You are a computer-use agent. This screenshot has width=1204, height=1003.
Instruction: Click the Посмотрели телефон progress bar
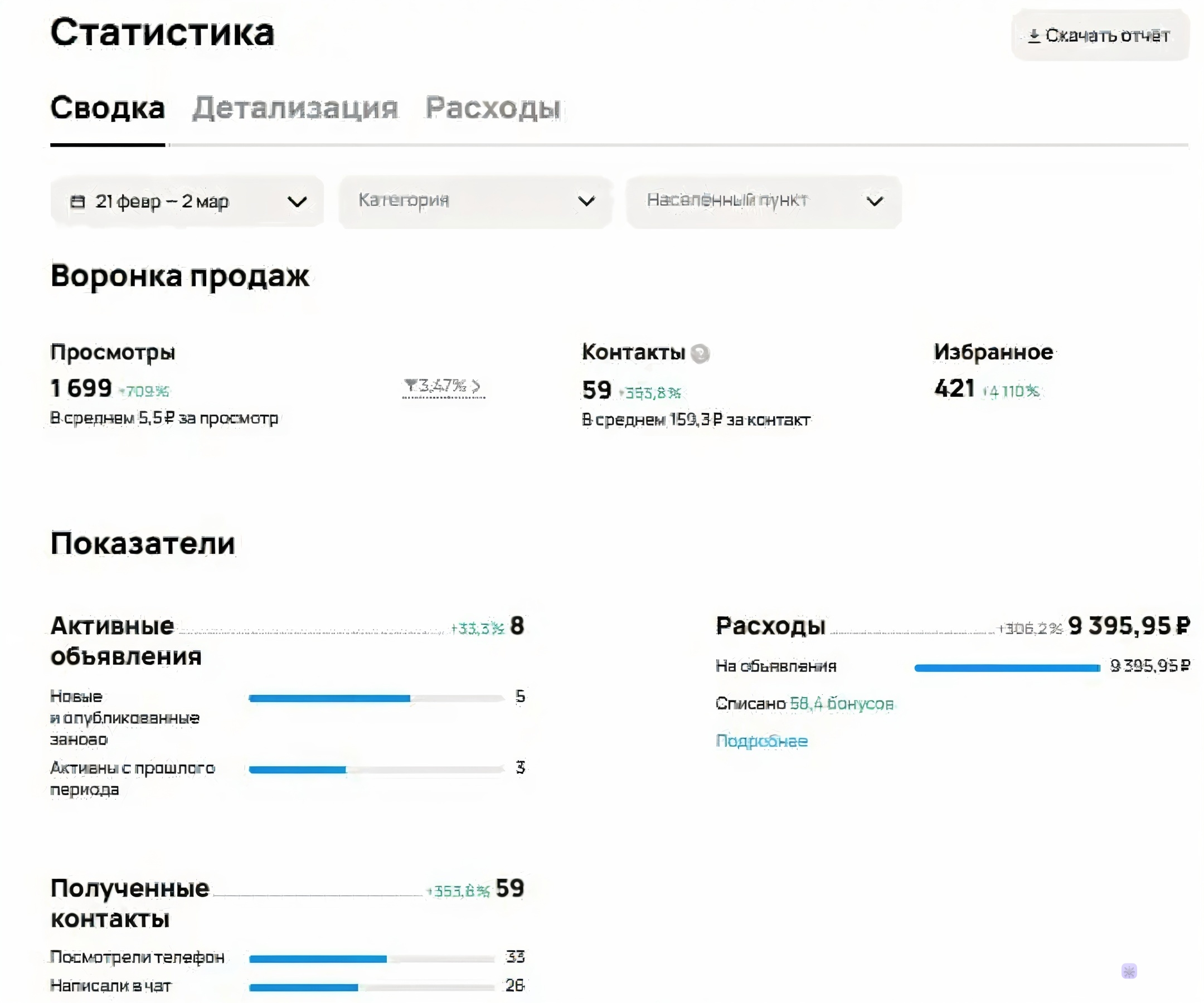pos(372,958)
